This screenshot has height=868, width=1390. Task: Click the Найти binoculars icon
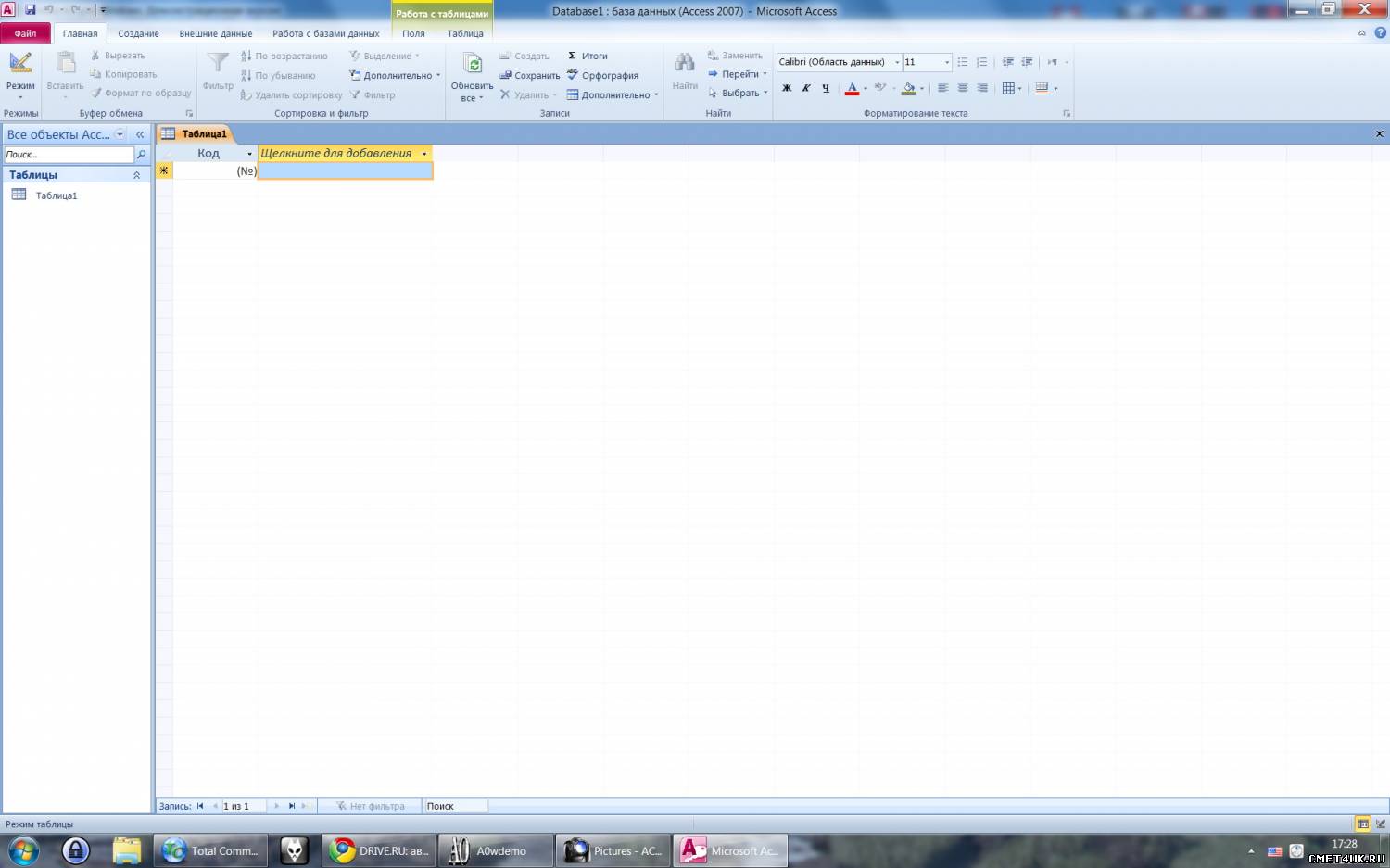tap(685, 63)
